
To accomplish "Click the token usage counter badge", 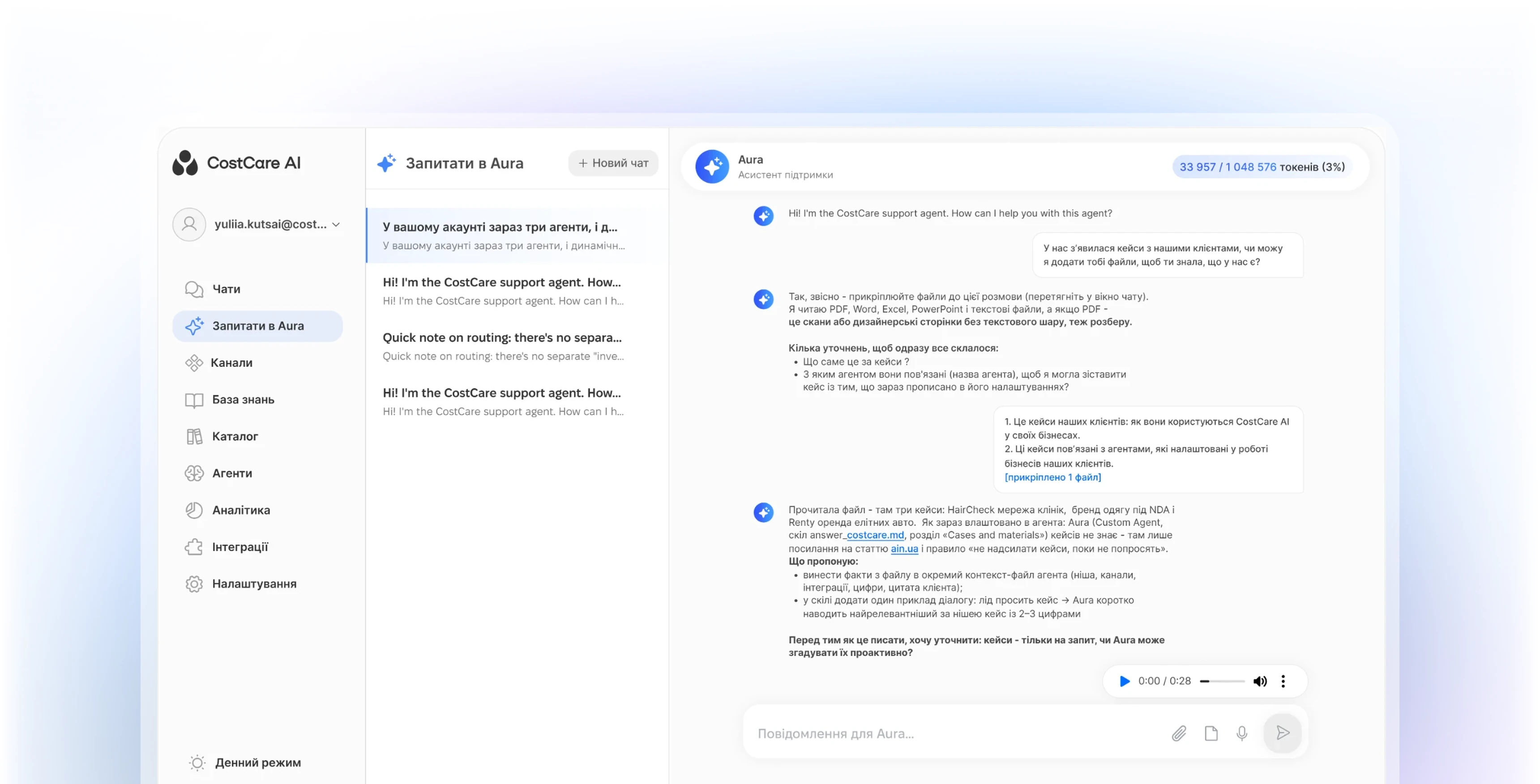I will click(x=1262, y=167).
